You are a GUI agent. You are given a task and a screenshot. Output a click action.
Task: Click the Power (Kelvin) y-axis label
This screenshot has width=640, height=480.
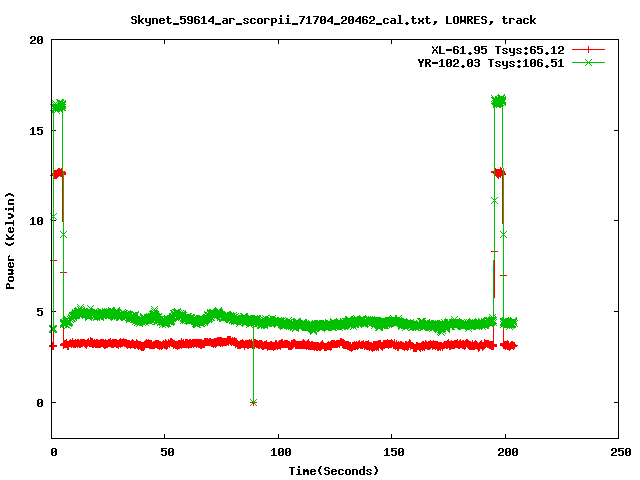10,241
